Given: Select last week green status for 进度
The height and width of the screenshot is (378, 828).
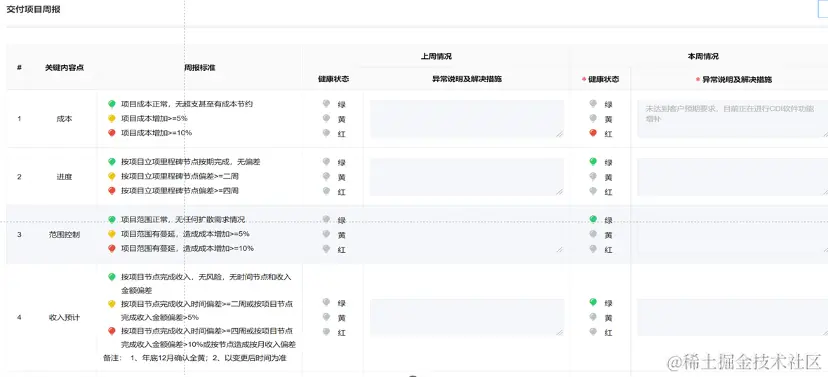Looking at the screenshot, I should coord(326,162).
